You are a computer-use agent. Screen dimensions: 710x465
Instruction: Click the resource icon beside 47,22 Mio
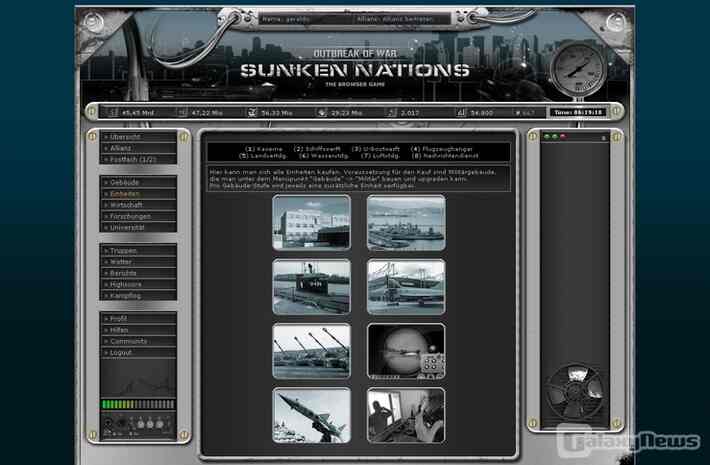tap(182, 112)
